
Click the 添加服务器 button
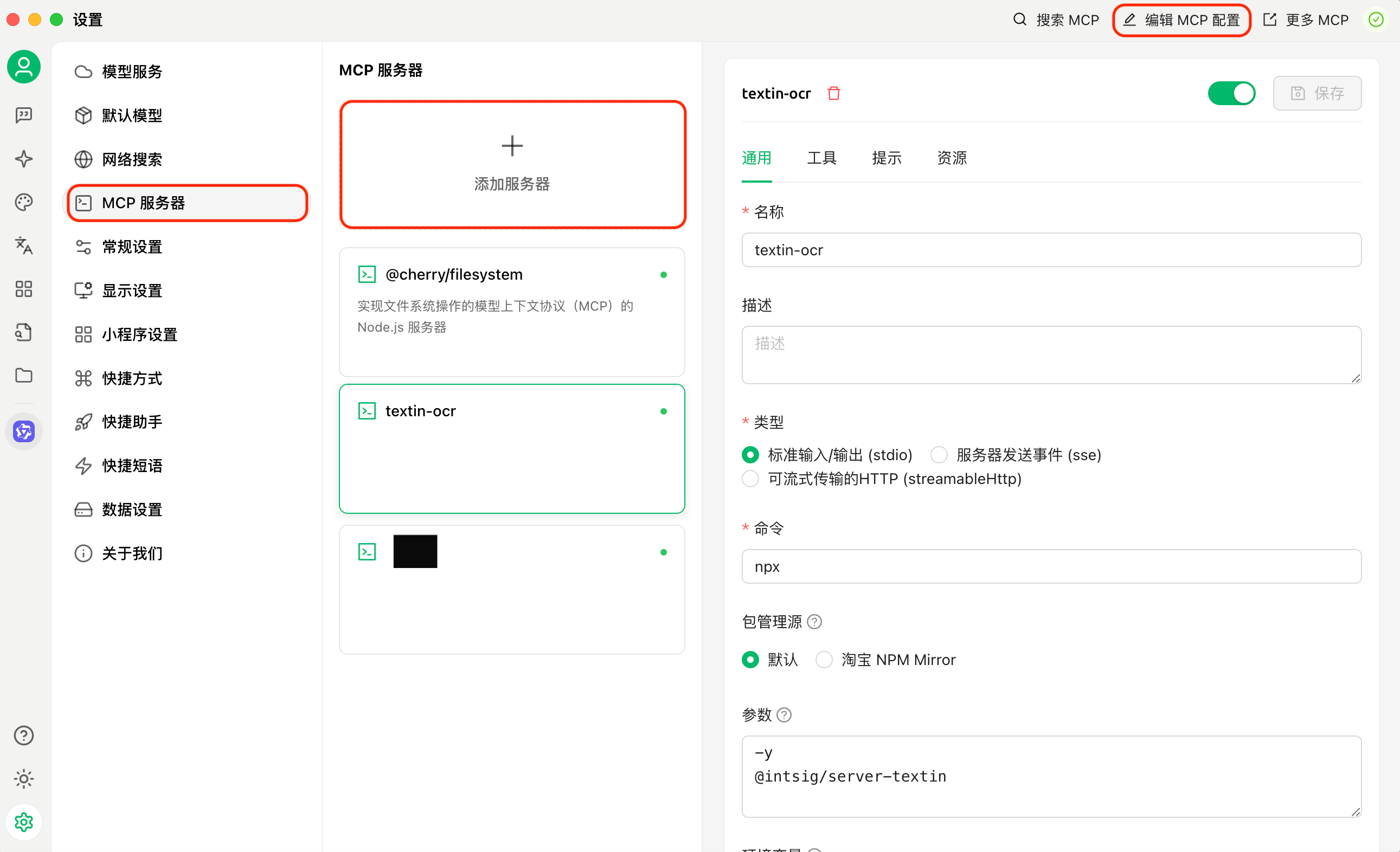tap(511, 165)
